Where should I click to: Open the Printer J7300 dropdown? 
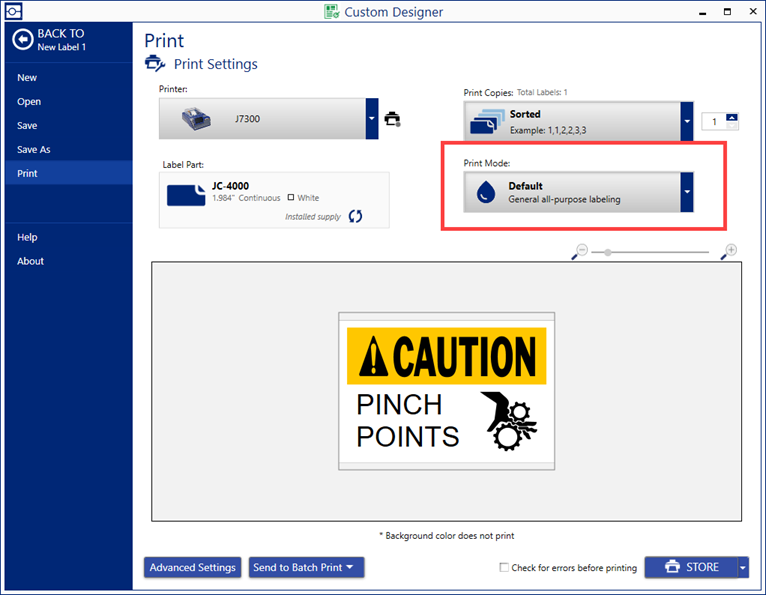click(371, 119)
